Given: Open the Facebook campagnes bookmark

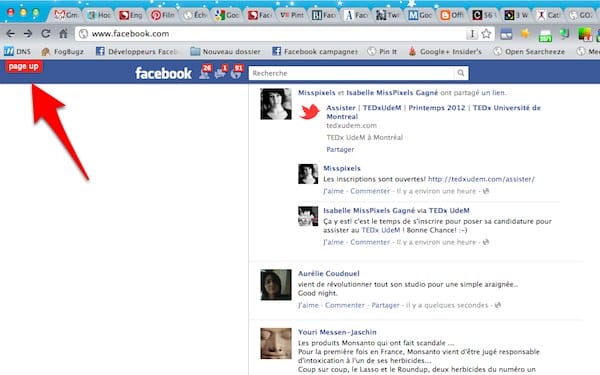Looking at the screenshot, I should point(315,51).
